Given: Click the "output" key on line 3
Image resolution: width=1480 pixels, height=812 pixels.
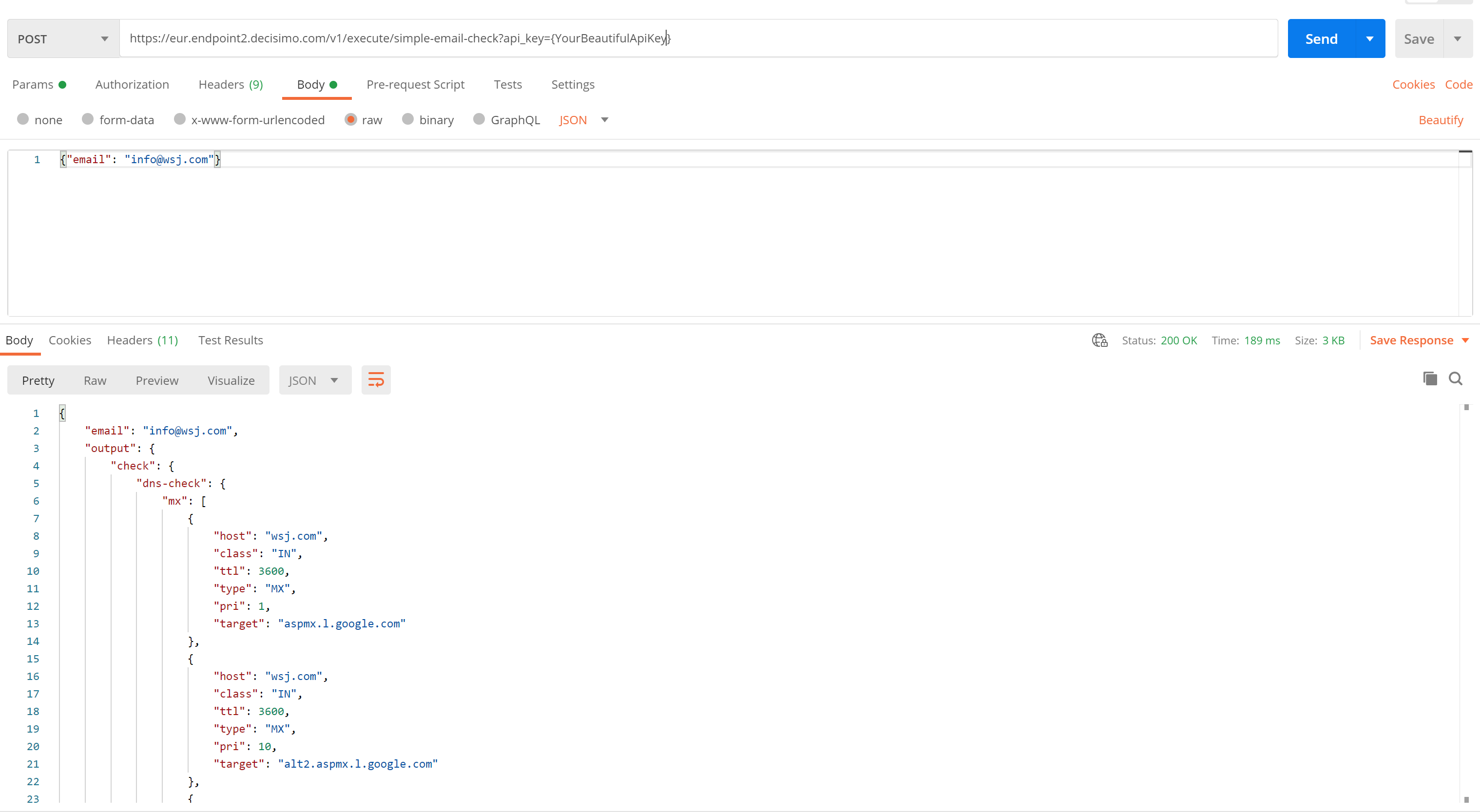Looking at the screenshot, I should click(110, 449).
